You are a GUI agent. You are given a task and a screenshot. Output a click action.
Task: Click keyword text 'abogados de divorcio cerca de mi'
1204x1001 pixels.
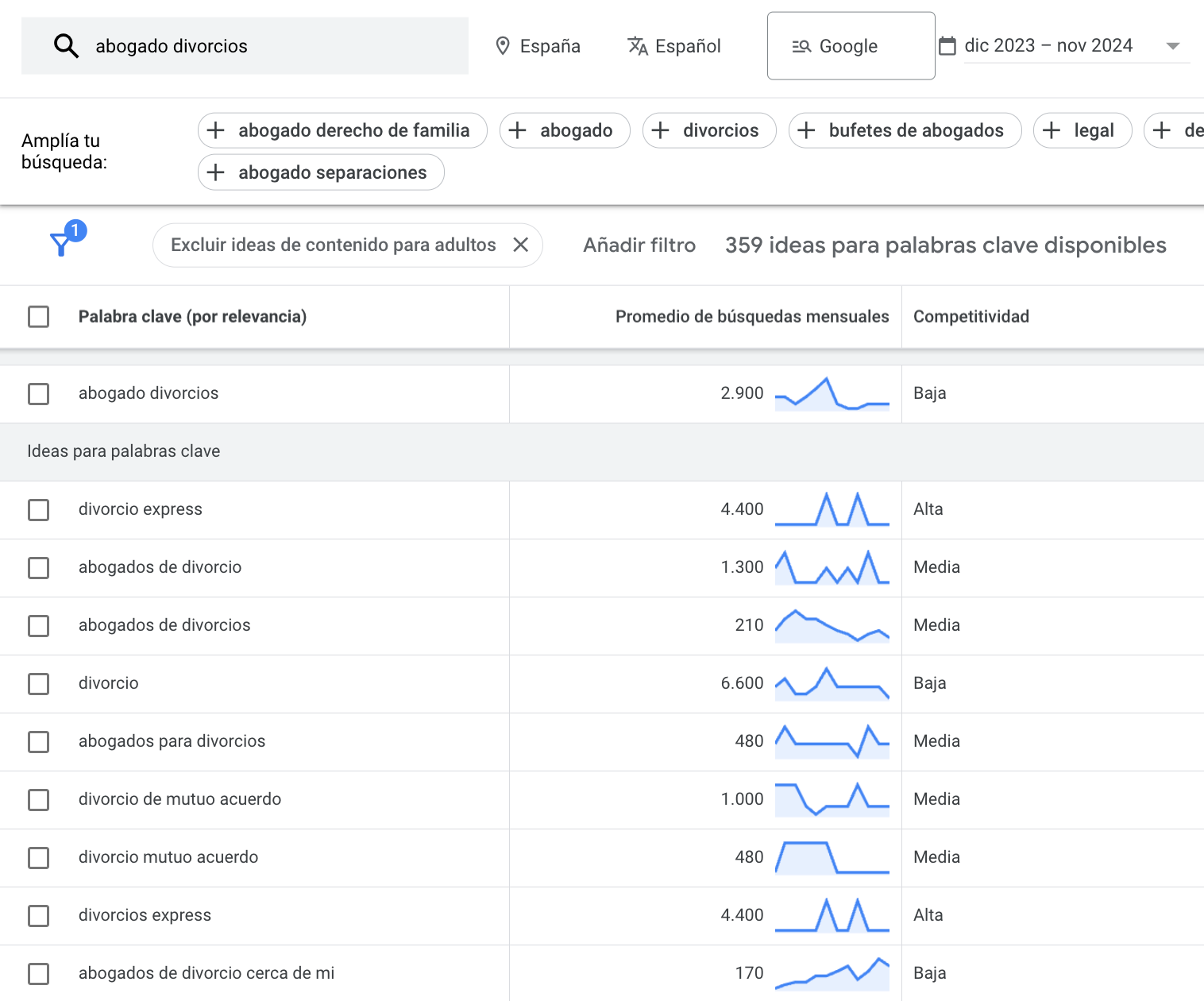[x=206, y=973]
